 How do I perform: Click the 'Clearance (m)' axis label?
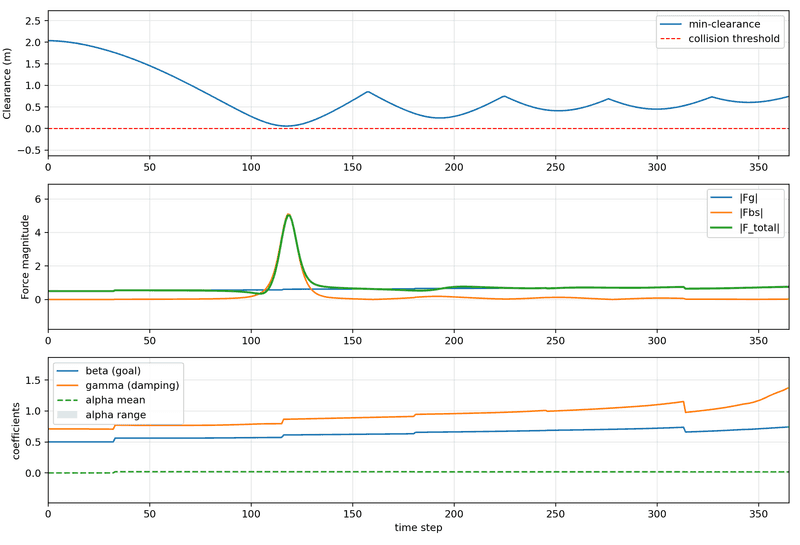click(x=7, y=84)
